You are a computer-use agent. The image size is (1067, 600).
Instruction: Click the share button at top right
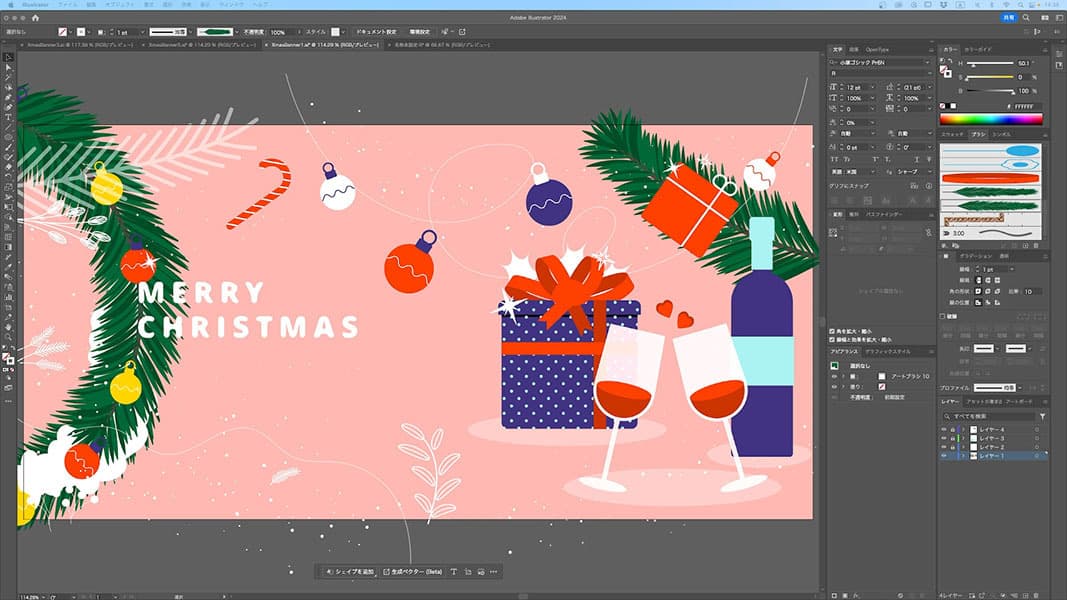[1007, 18]
